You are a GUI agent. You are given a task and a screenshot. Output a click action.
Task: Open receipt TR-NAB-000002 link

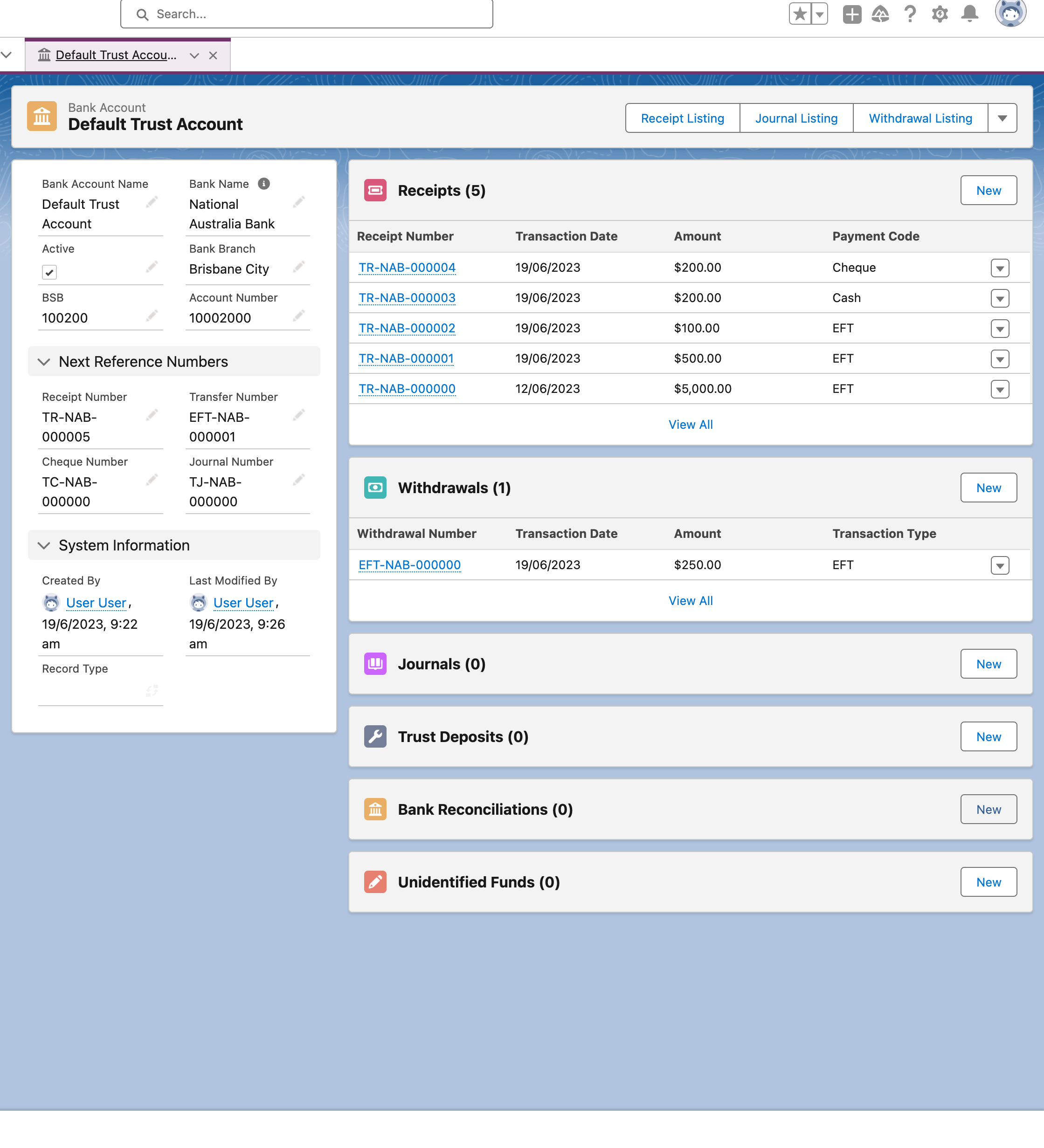[x=407, y=328]
